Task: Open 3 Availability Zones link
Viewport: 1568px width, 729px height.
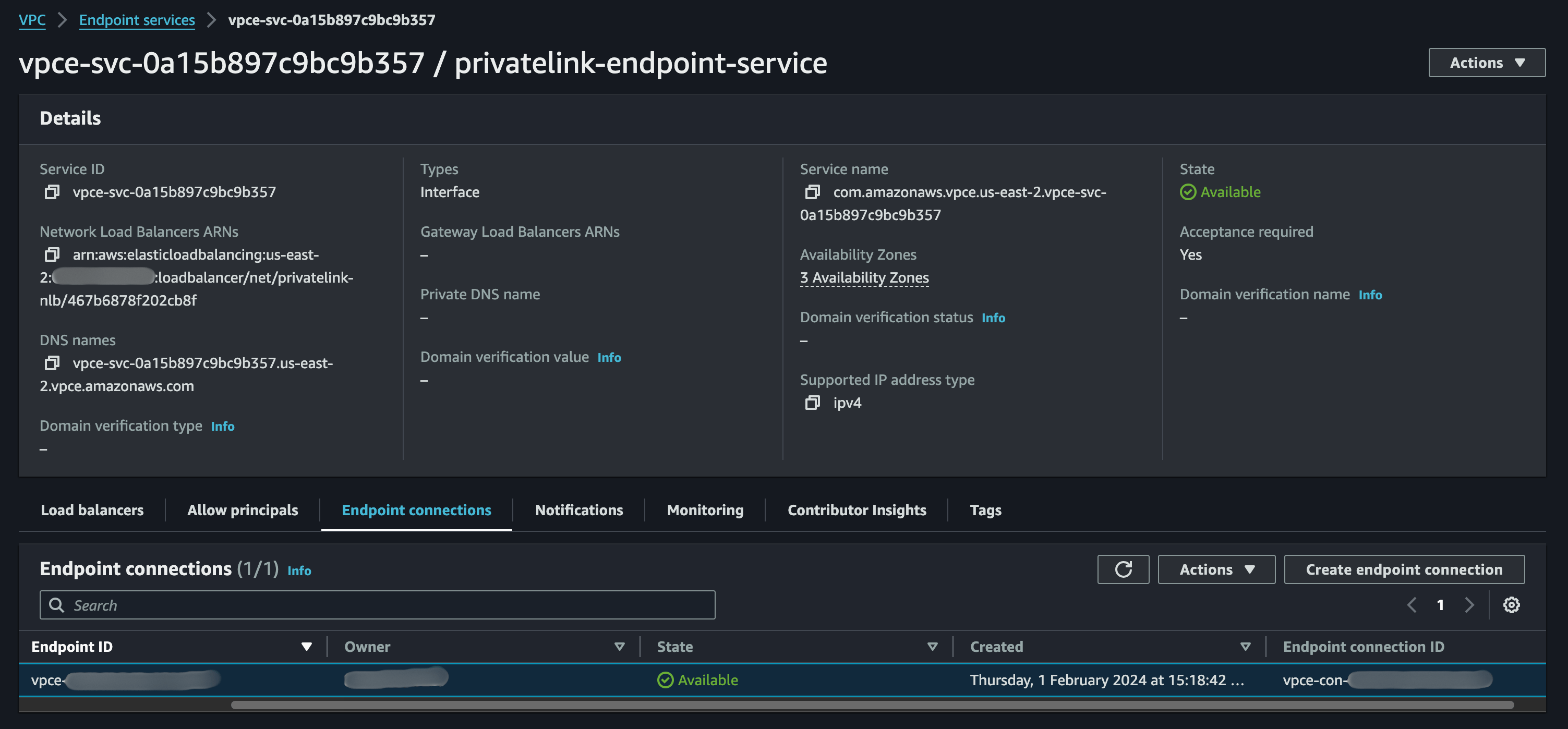Action: click(864, 277)
